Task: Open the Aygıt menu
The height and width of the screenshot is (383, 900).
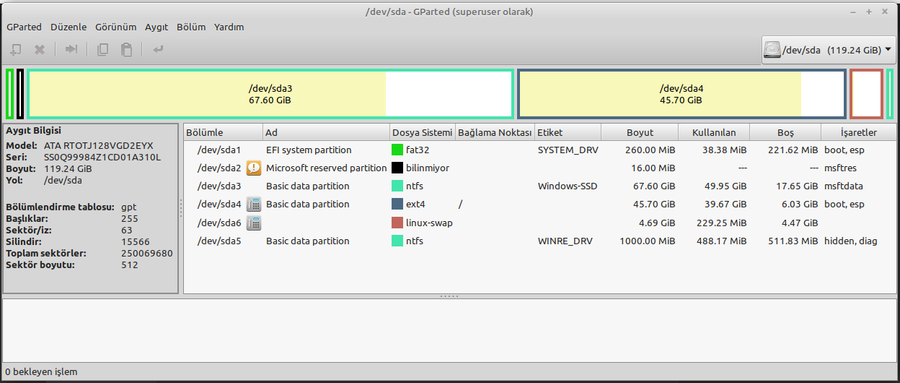Action: click(156, 27)
